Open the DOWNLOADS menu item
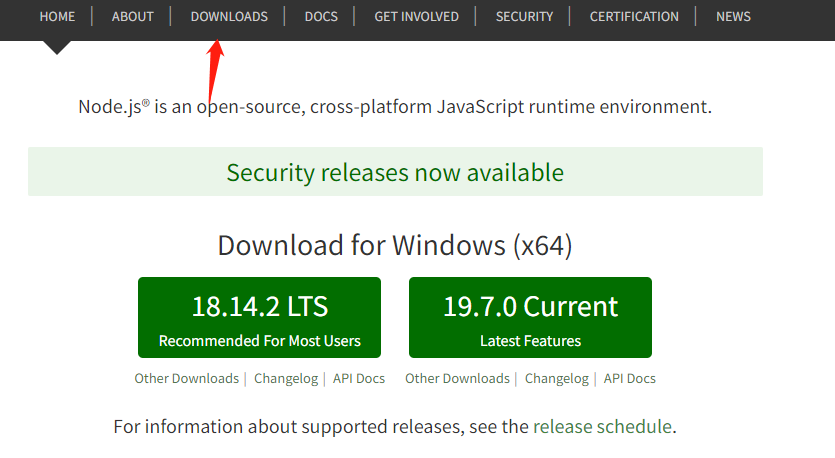Image resolution: width=835 pixels, height=458 pixels. [229, 17]
